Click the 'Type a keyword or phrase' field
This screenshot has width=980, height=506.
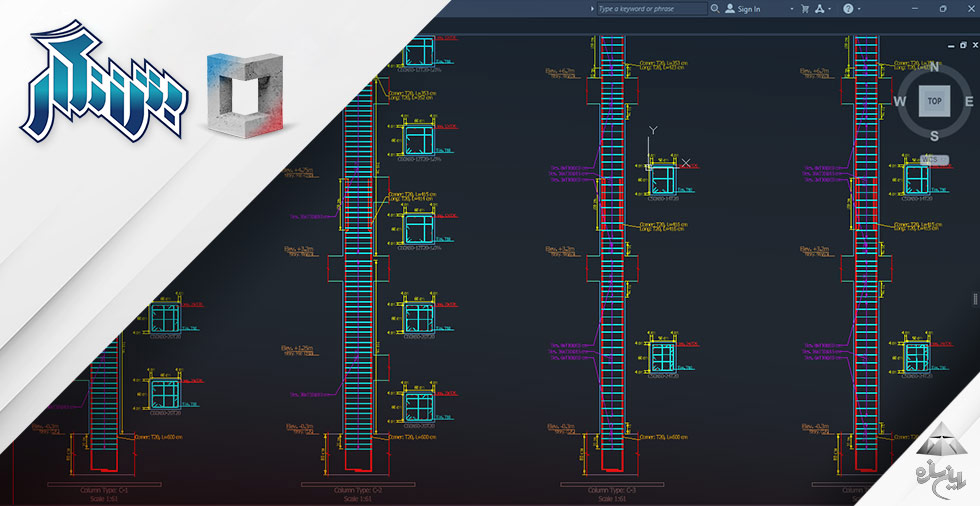[x=650, y=9]
